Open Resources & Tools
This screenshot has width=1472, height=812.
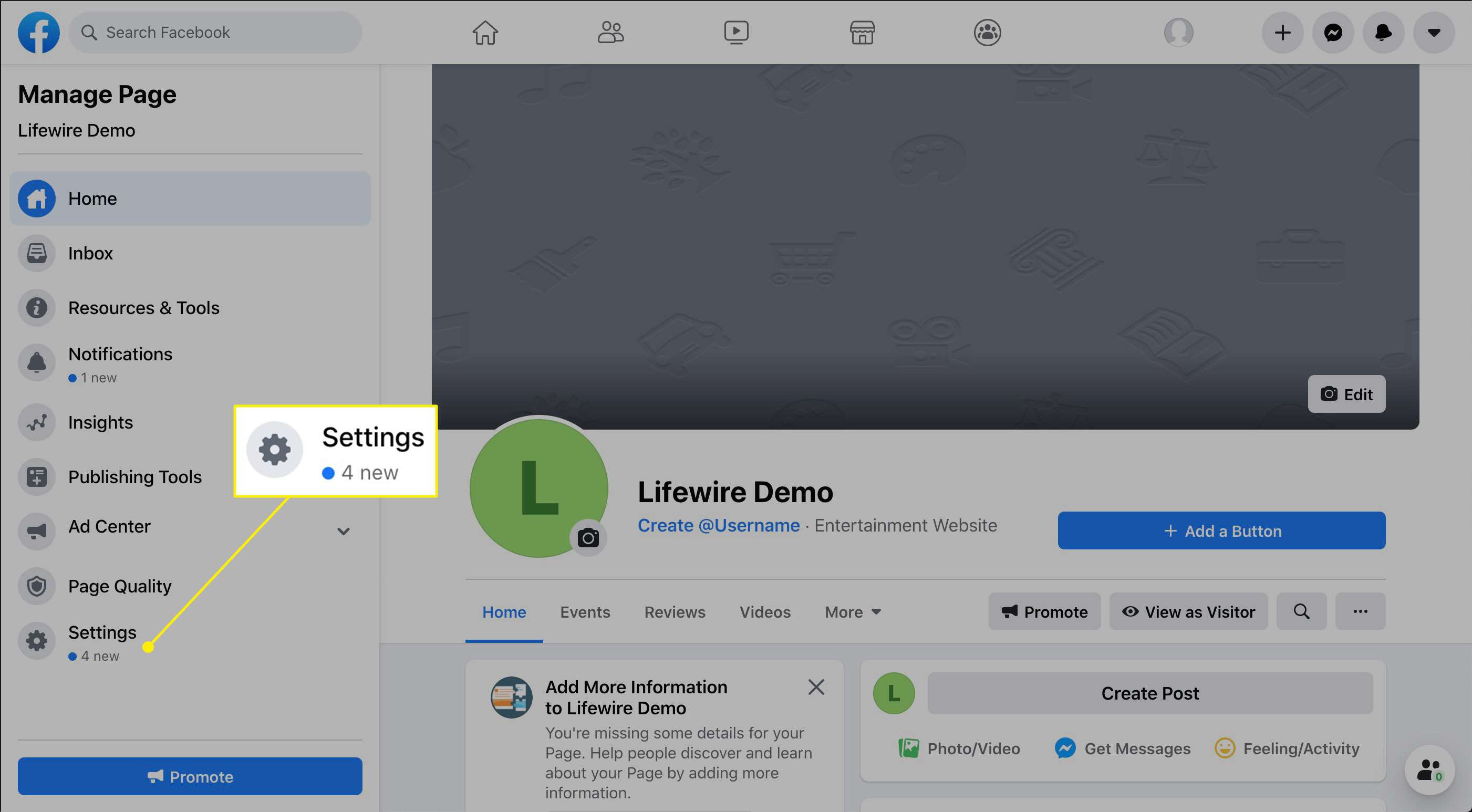click(x=190, y=308)
